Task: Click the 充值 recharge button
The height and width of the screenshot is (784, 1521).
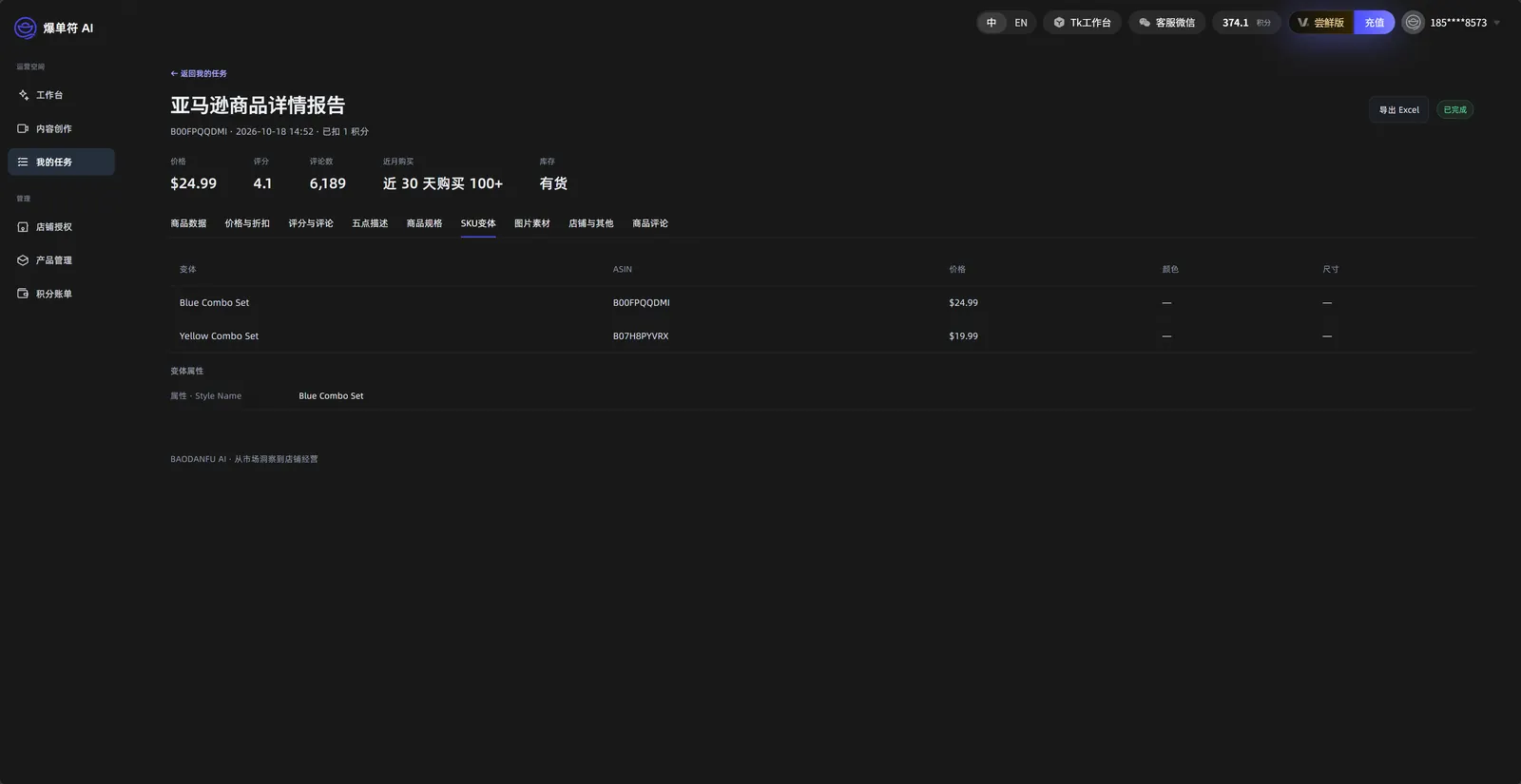Action: [1375, 23]
